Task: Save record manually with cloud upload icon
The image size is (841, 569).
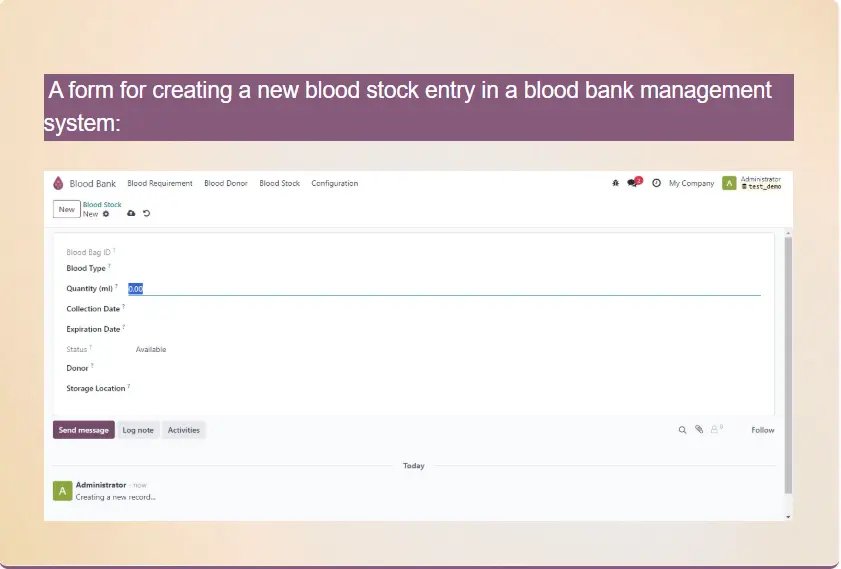Action: (x=131, y=214)
